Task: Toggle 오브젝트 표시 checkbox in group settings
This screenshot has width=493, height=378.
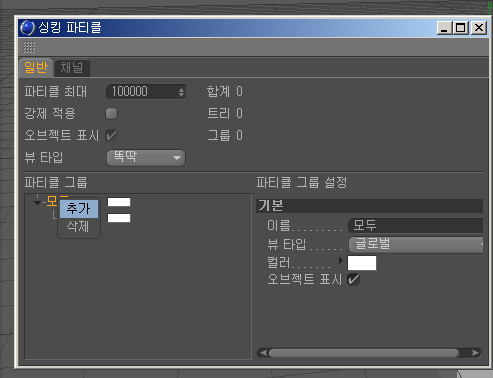Action: point(353,279)
